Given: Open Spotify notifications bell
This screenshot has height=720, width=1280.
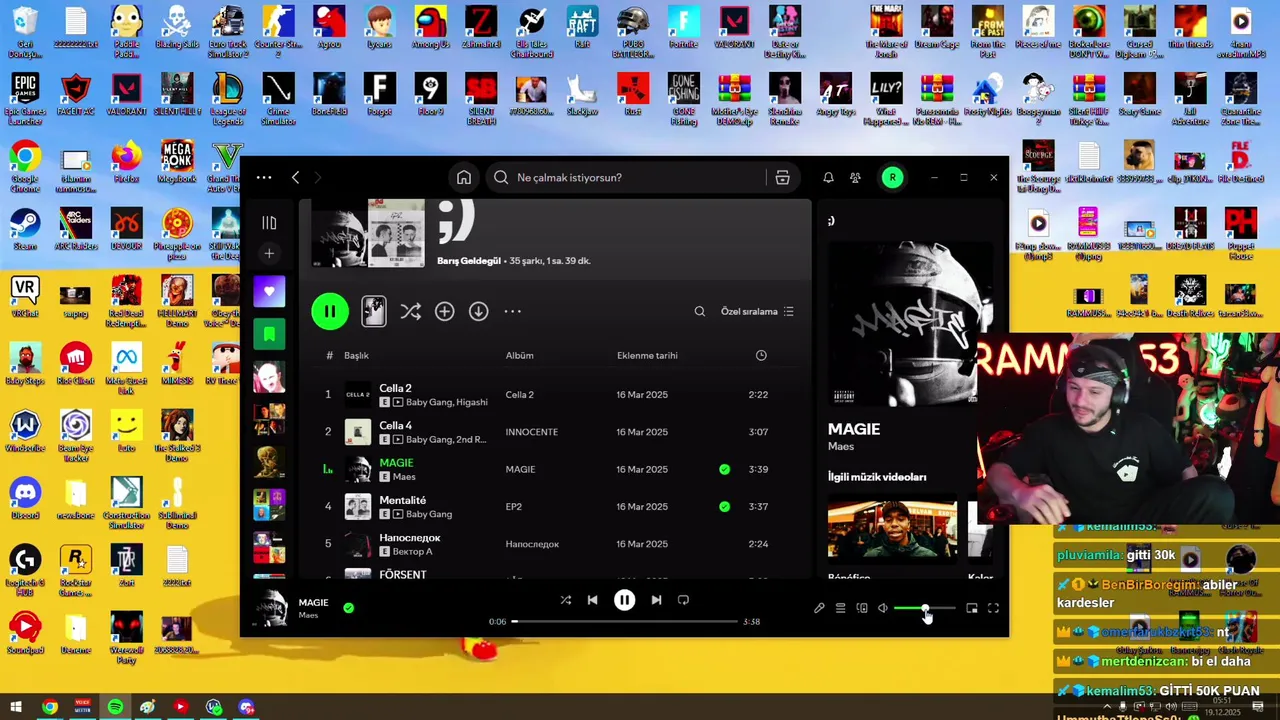Looking at the screenshot, I should coord(828,178).
